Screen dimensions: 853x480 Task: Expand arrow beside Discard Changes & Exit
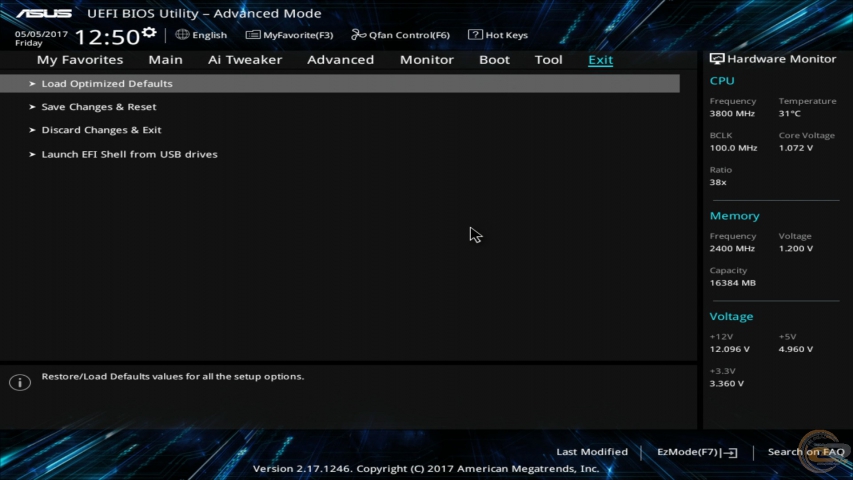click(32, 130)
